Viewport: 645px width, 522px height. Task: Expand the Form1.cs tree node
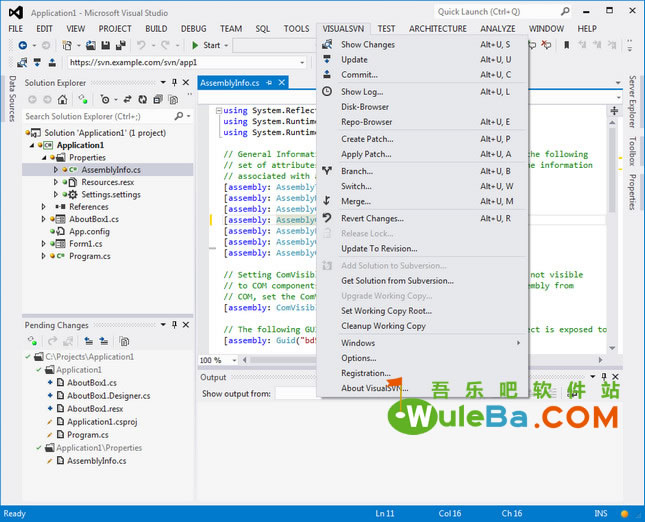44,244
